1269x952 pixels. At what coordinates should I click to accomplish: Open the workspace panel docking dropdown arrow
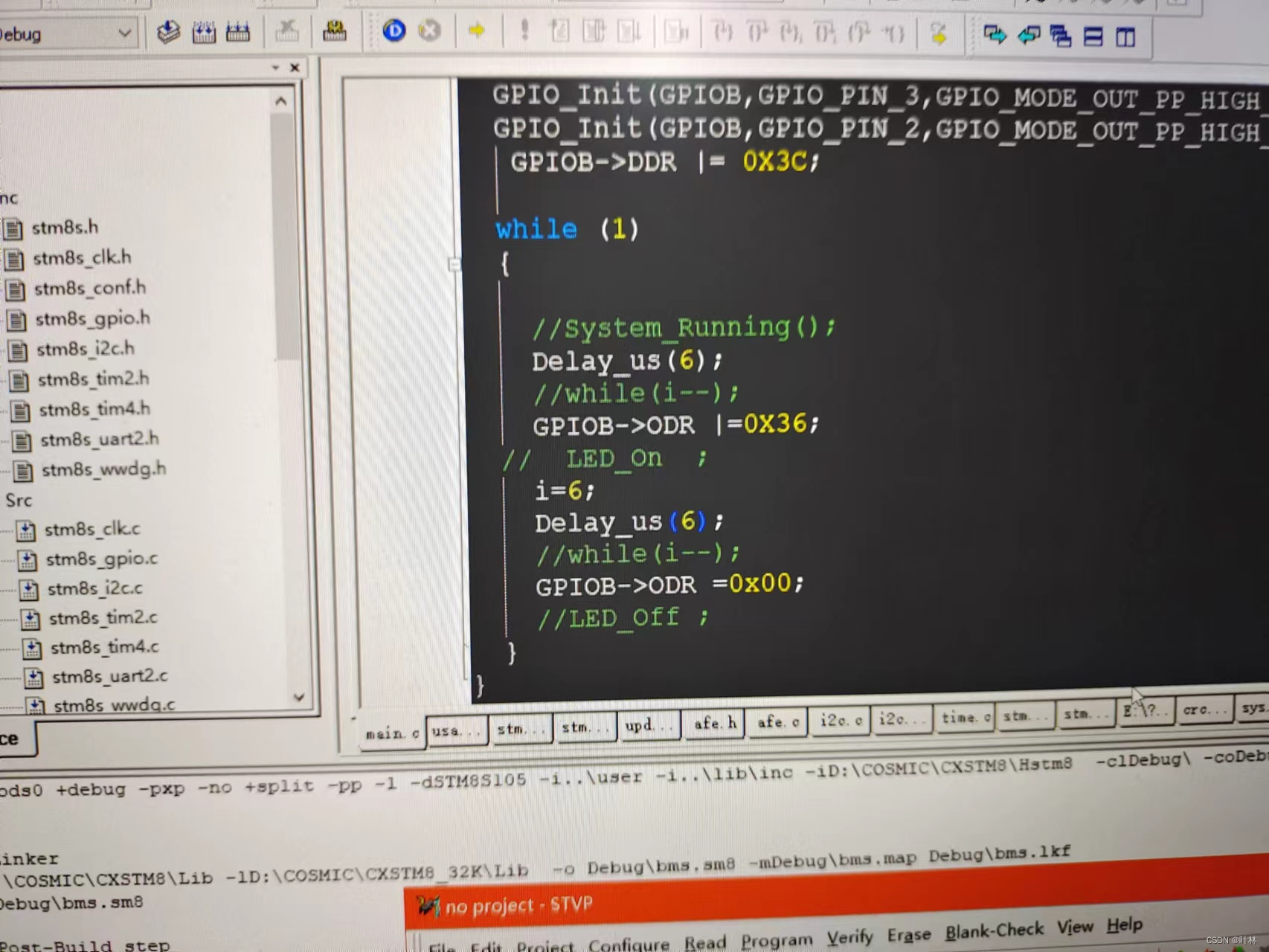pyautogui.click(x=274, y=67)
